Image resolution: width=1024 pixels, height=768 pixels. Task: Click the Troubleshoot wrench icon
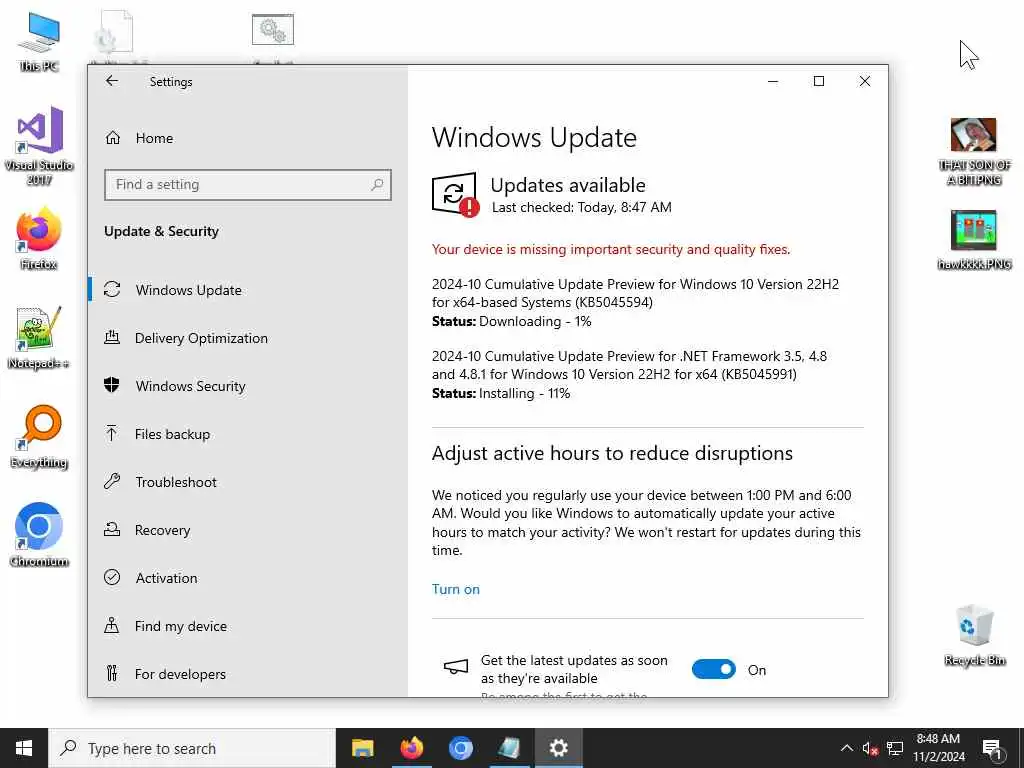[112, 481]
